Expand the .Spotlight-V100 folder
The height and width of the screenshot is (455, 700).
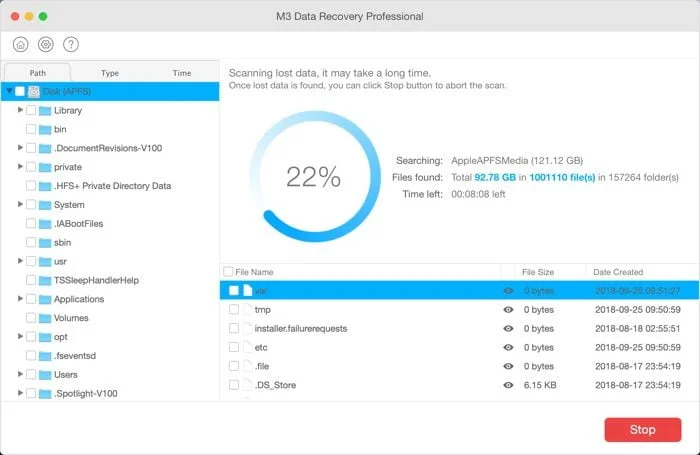pos(20,393)
